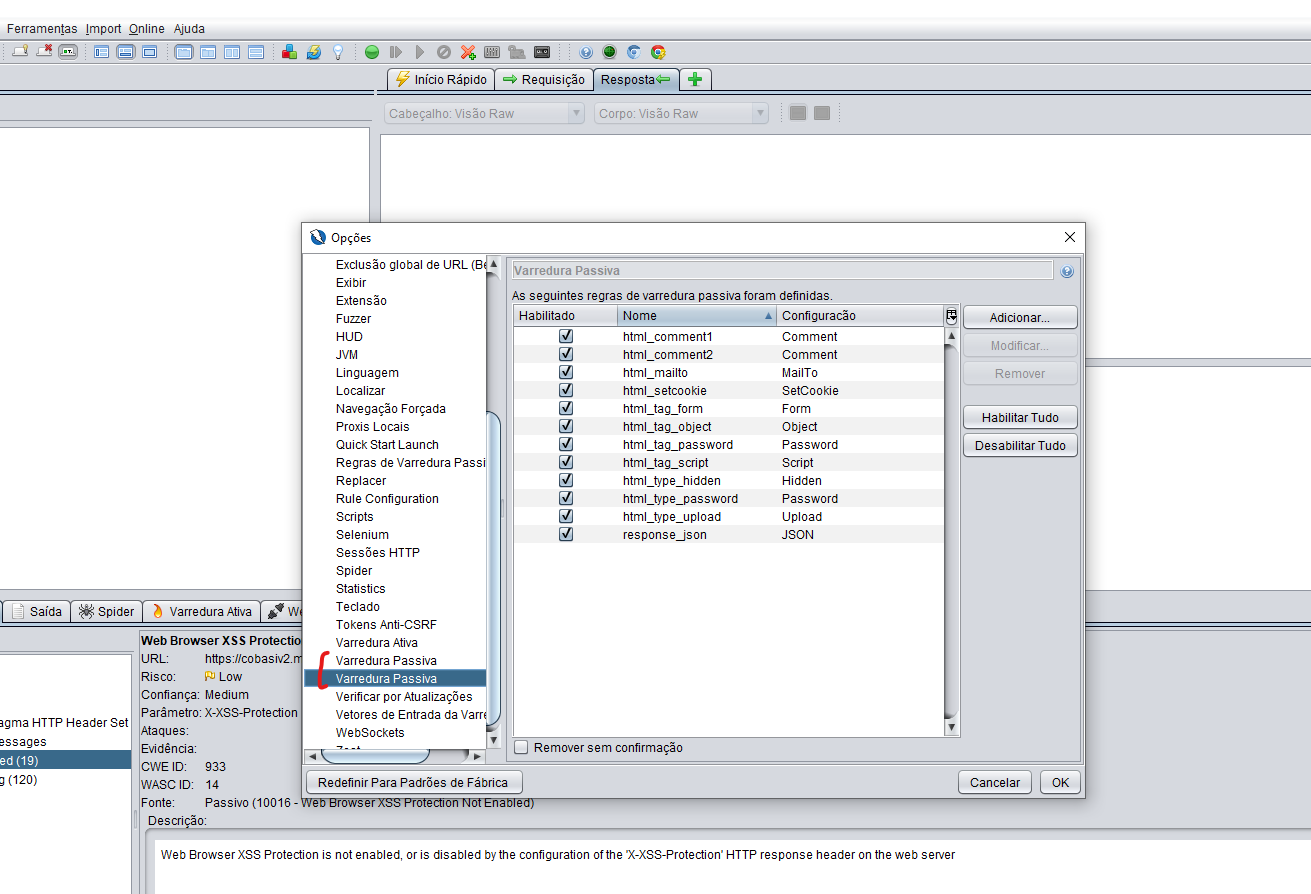Select Varredura Ativa in the options tree
Screen dimensions: 1311x894
[x=375, y=642]
